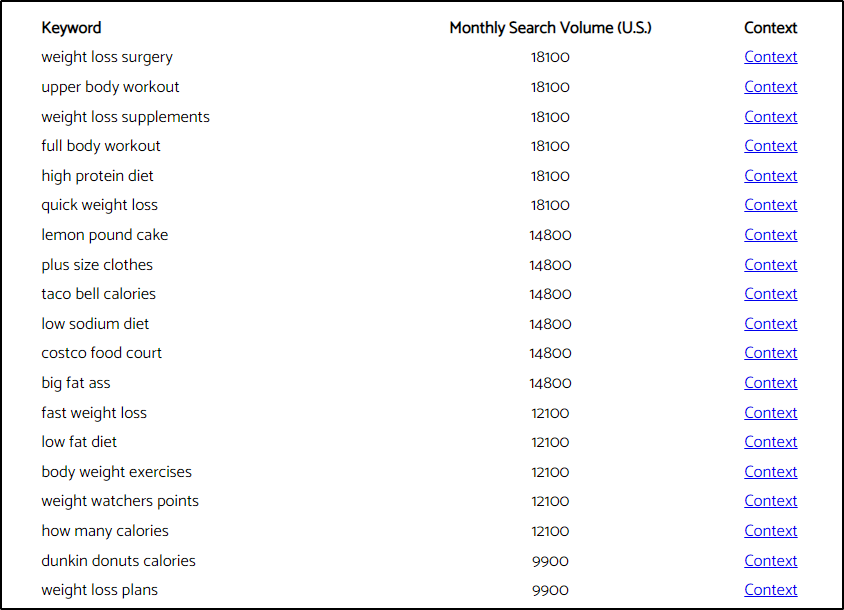This screenshot has height=610, width=844.
Task: Click Context link for body weight exercises
Action: (x=770, y=472)
